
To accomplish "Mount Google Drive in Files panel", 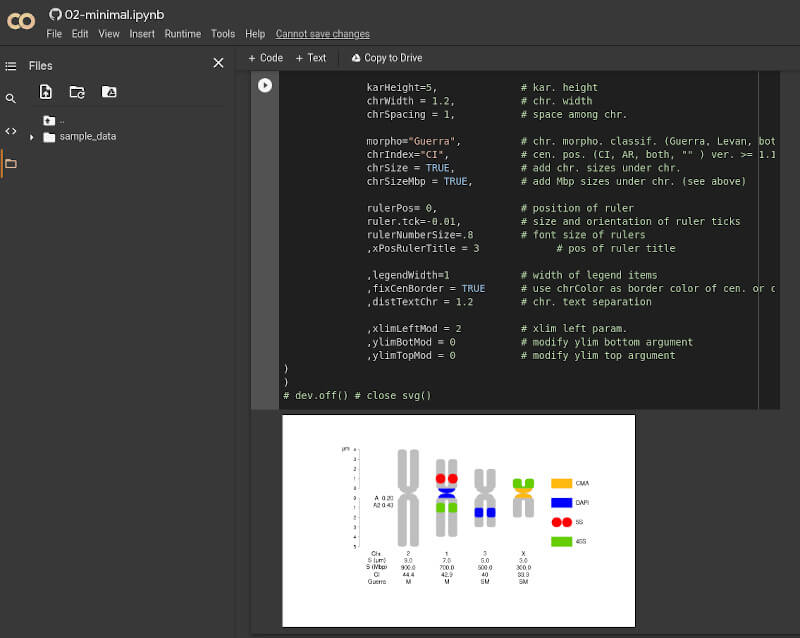I will (109, 92).
